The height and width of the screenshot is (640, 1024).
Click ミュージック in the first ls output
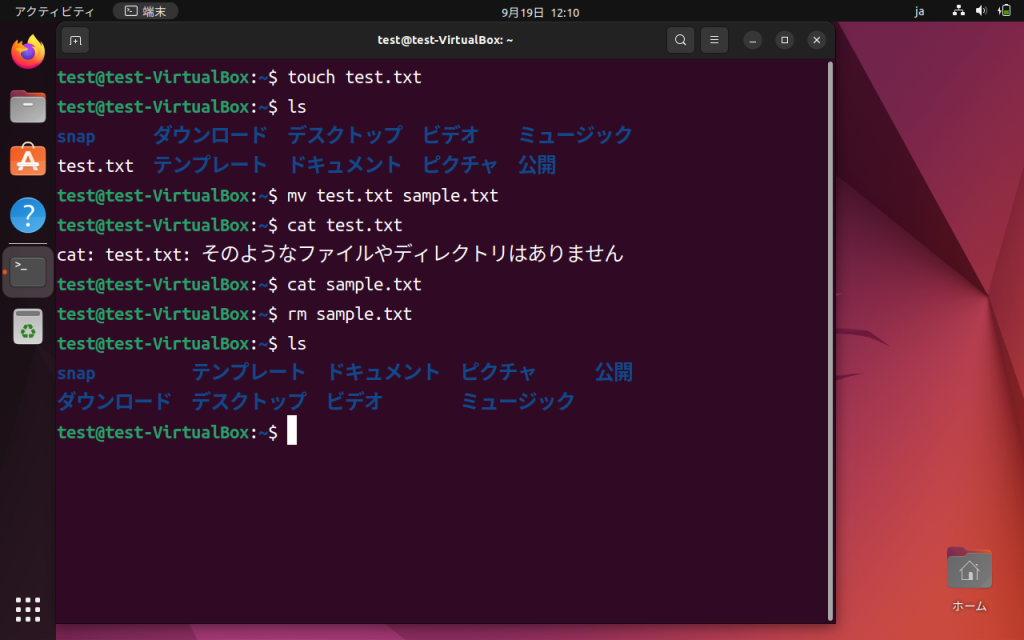click(575, 135)
